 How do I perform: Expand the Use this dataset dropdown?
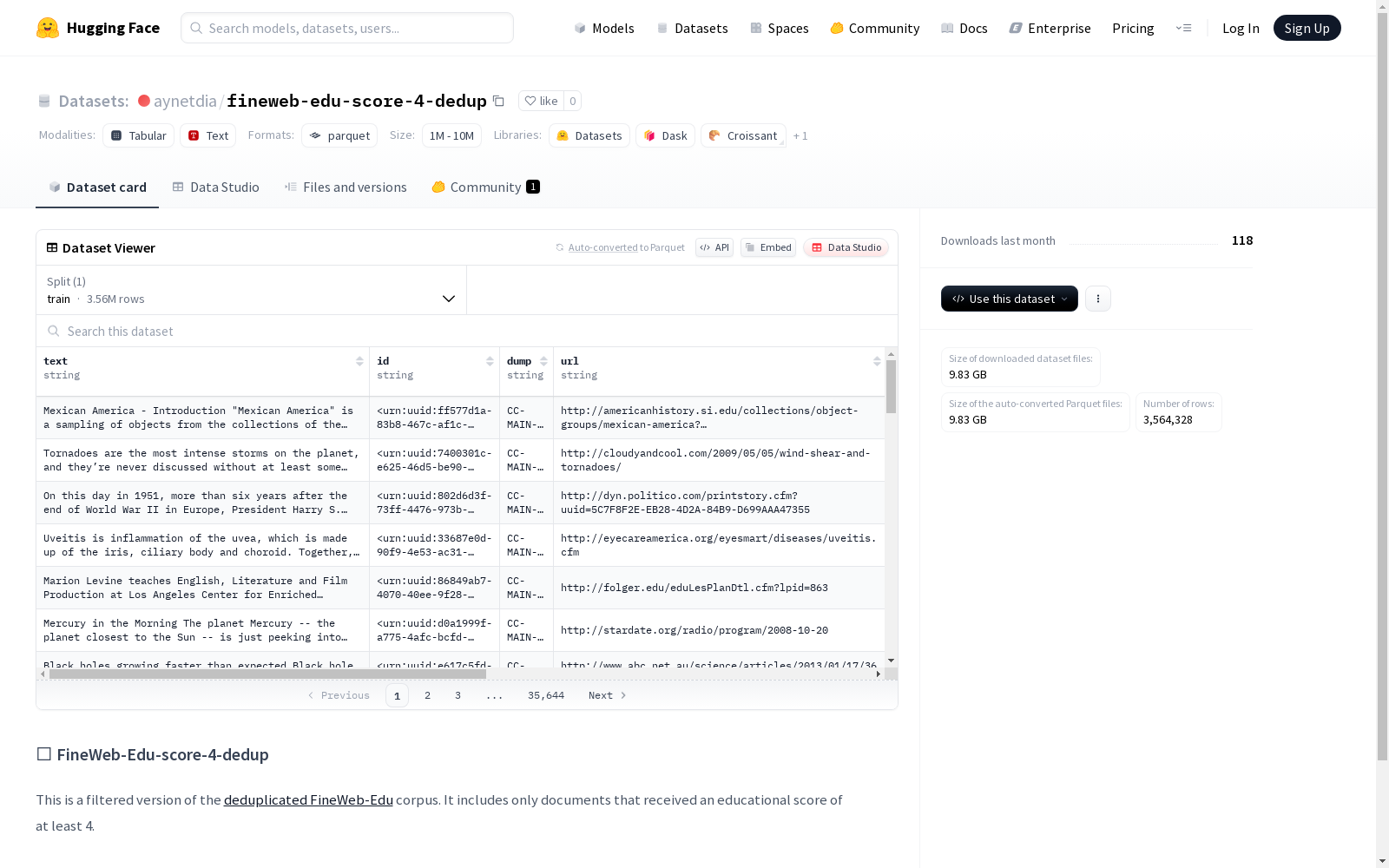point(1010,299)
